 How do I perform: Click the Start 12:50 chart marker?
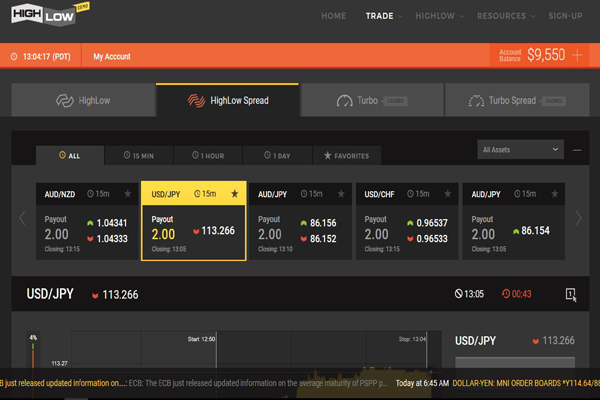[x=201, y=339]
